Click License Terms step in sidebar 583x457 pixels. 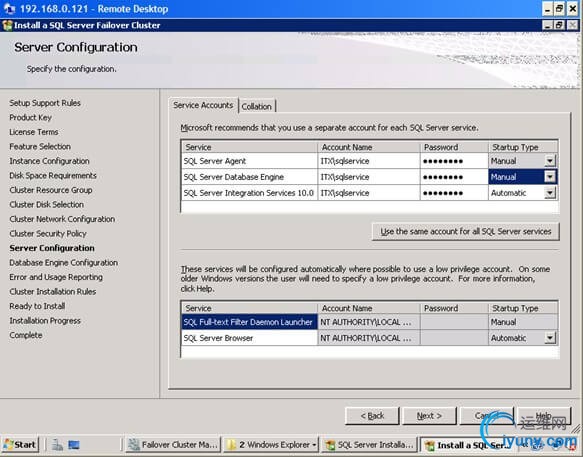(x=34, y=132)
